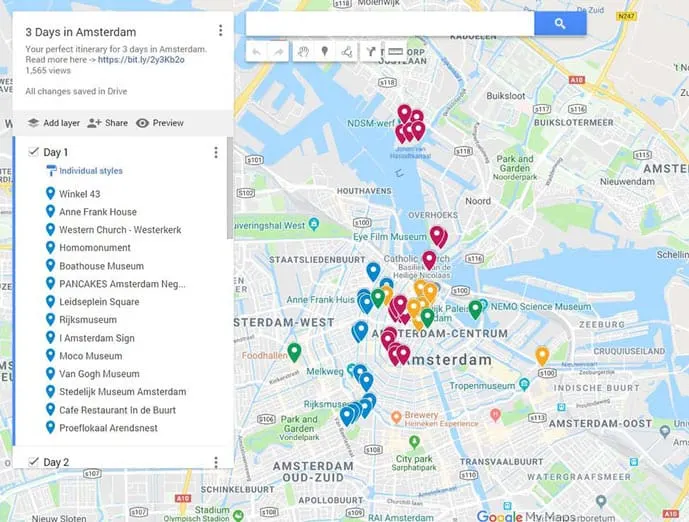This screenshot has width=689, height=522.
Task: Click the map title 3 Days in Amsterdam
Action: click(x=81, y=32)
